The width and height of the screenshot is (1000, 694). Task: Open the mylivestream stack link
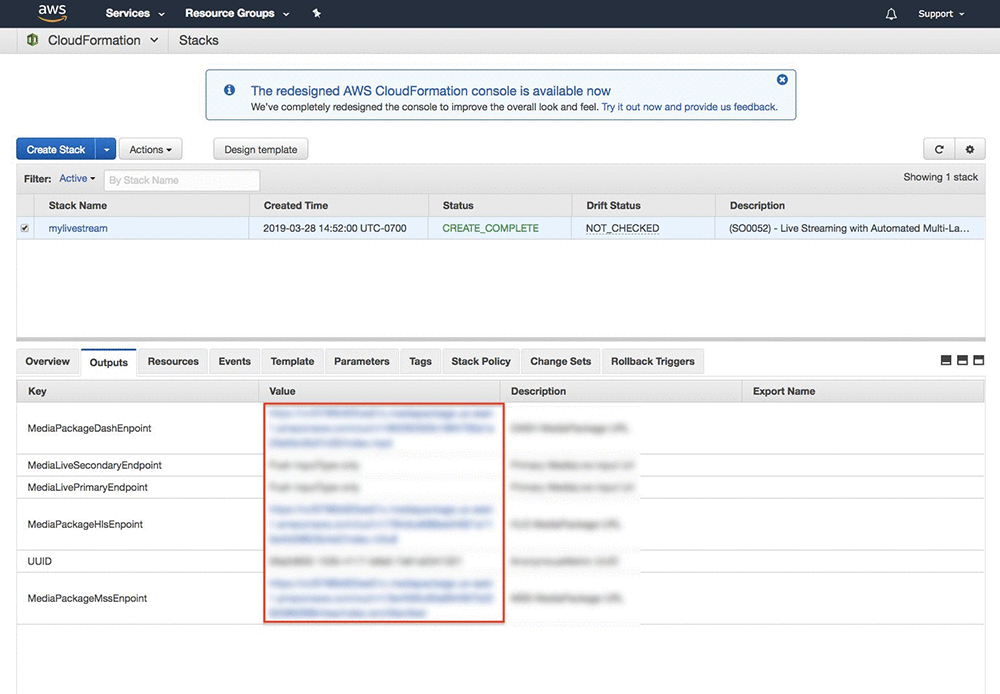pyautogui.click(x=78, y=228)
